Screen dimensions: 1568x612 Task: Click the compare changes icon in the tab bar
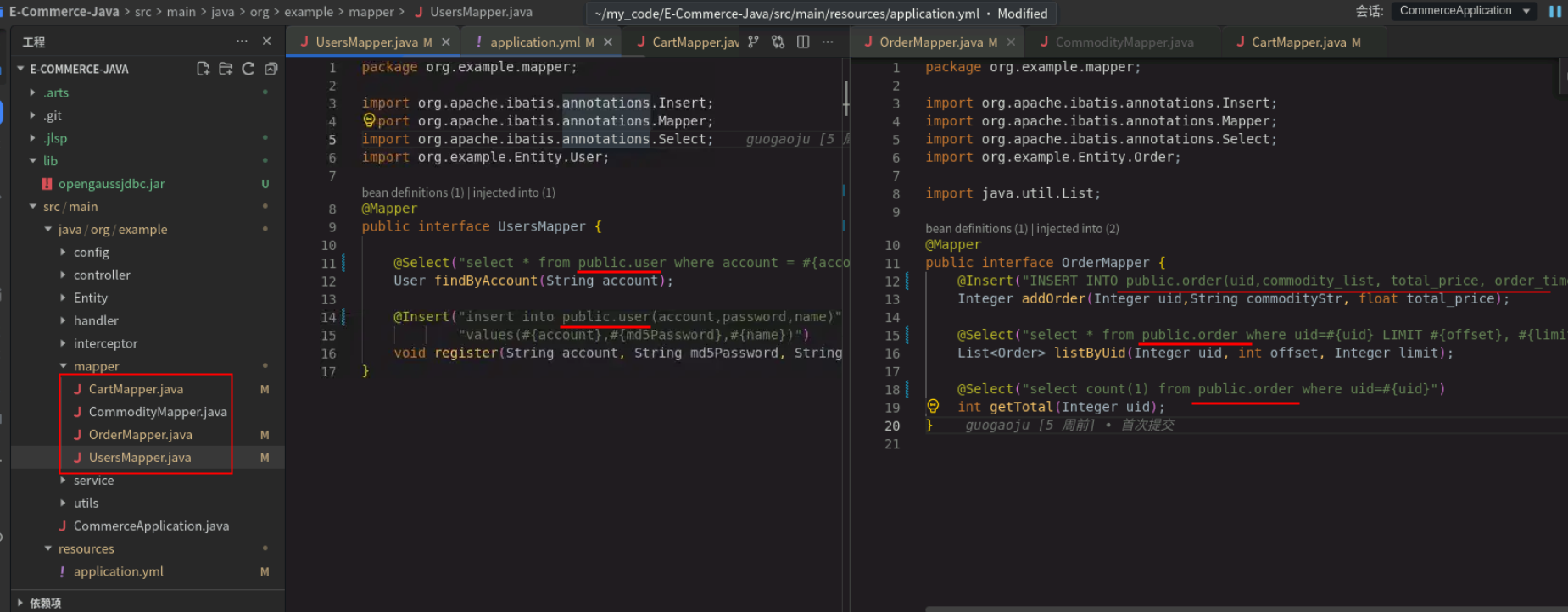point(778,42)
